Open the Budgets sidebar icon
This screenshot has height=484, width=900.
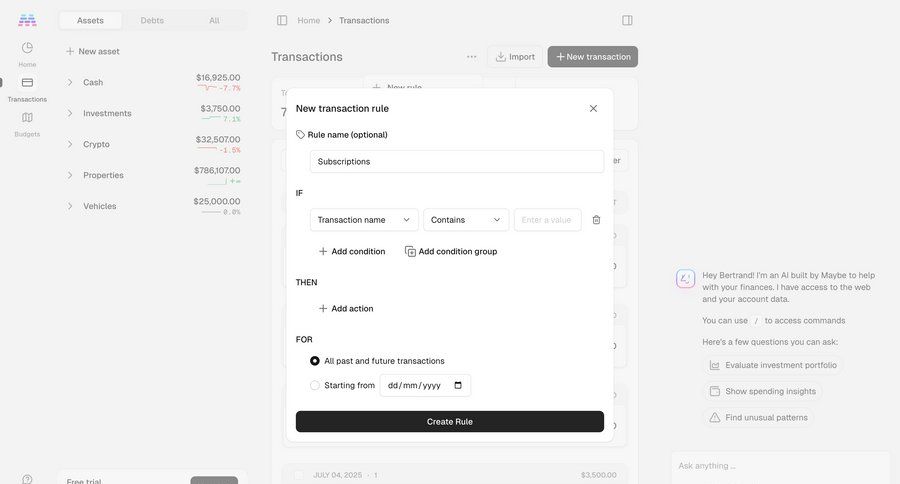(27, 118)
